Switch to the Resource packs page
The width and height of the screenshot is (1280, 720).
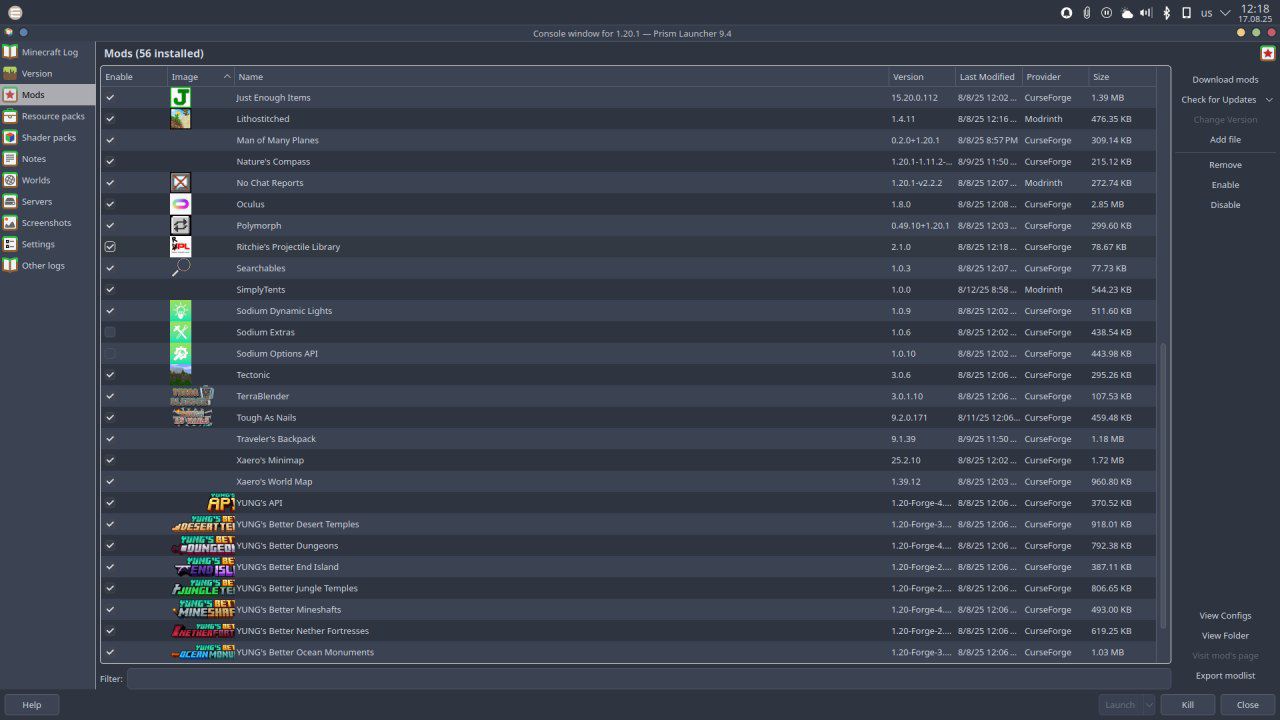pyautogui.click(x=48, y=116)
